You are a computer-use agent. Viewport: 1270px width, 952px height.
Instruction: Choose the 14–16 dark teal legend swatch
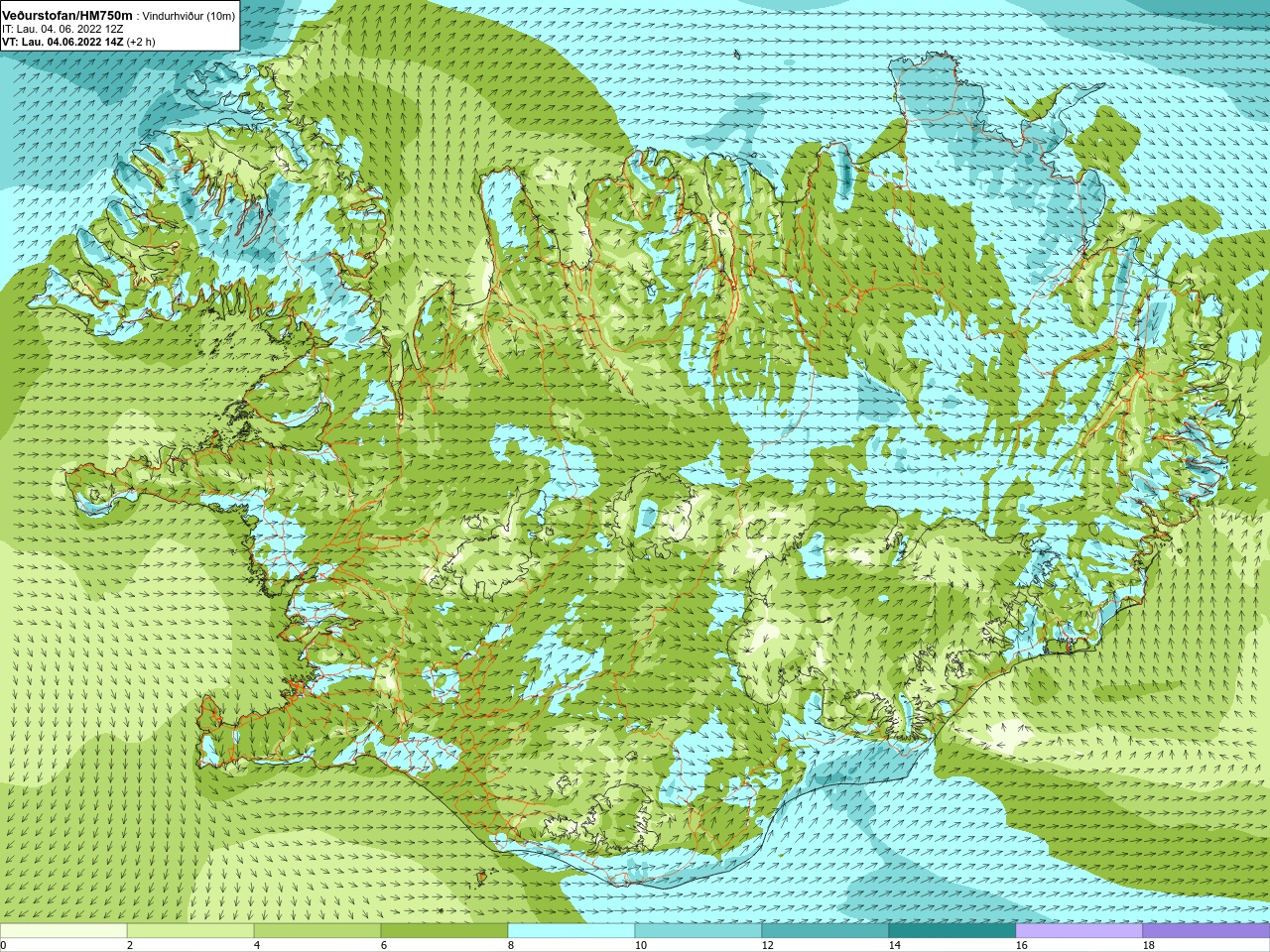click(x=952, y=931)
